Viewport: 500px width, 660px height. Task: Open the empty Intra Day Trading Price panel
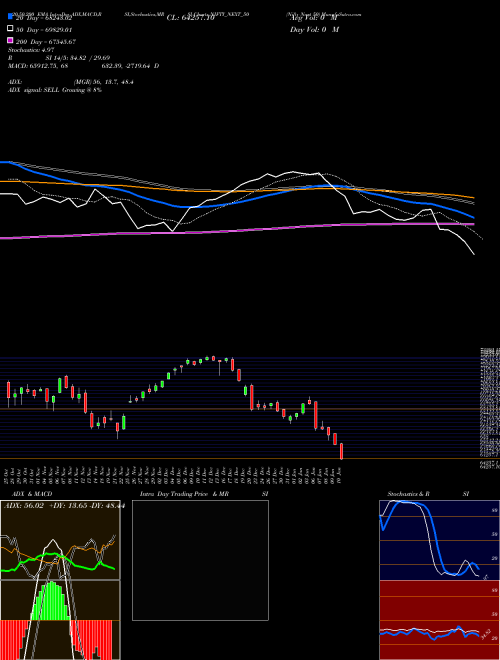click(200, 560)
